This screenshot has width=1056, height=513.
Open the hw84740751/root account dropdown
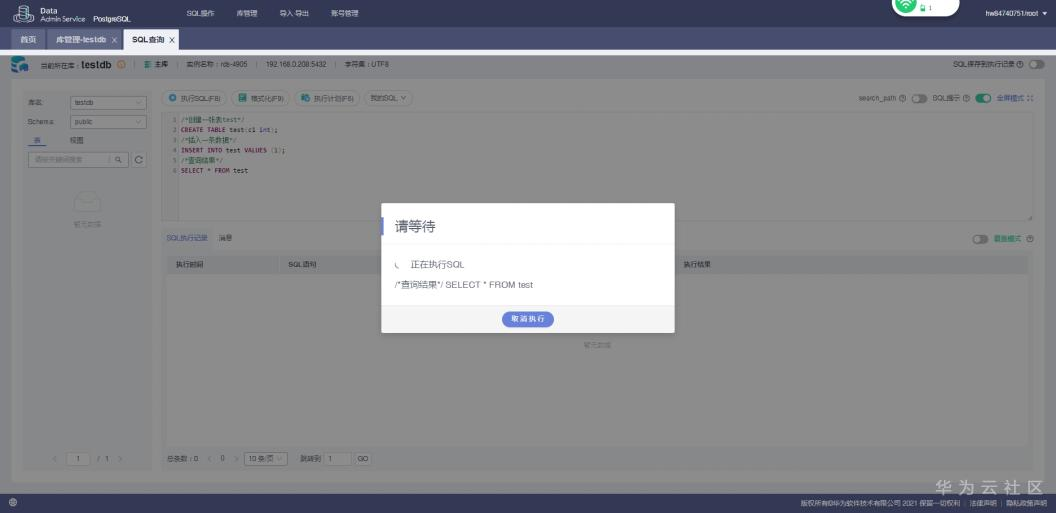pos(1016,13)
